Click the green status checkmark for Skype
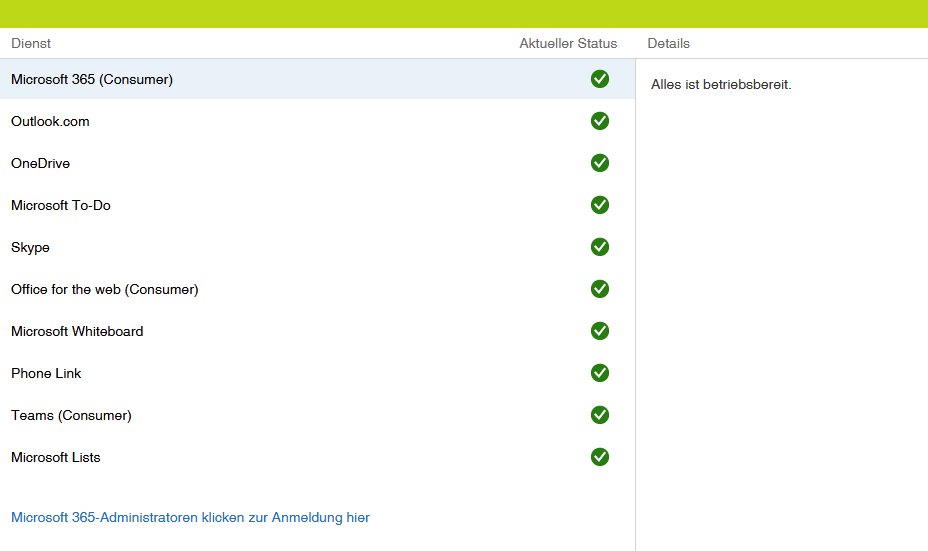Viewport: 928px width, 551px height. tap(600, 247)
